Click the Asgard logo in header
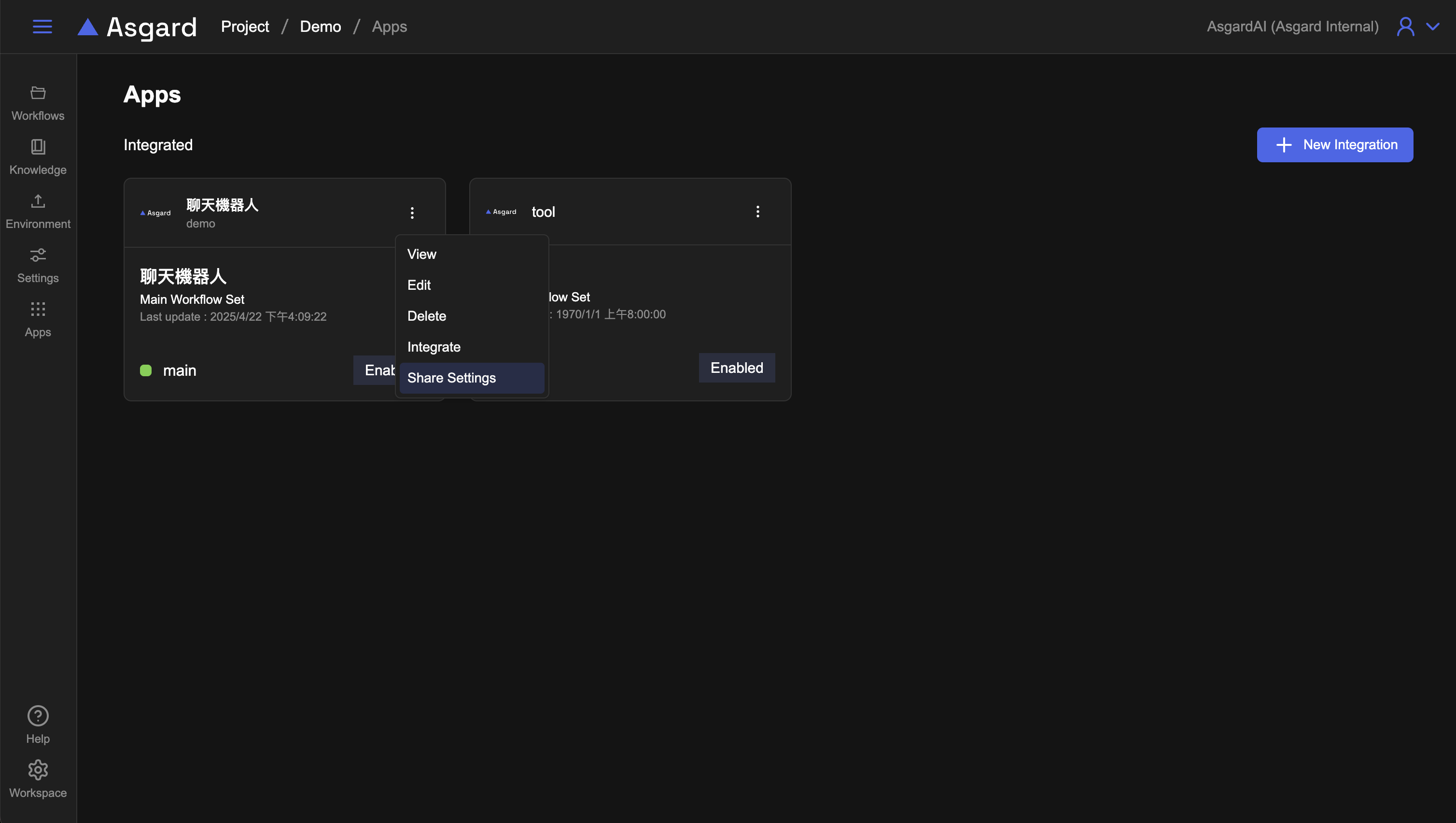The width and height of the screenshot is (1456, 823). point(138,27)
